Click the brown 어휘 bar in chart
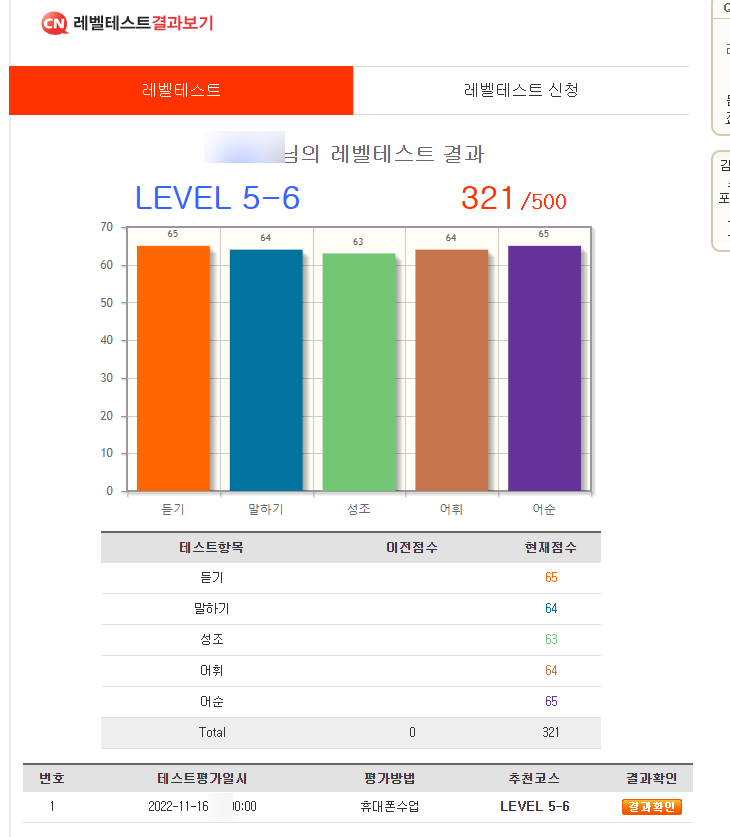This screenshot has width=730, height=837. click(451, 370)
